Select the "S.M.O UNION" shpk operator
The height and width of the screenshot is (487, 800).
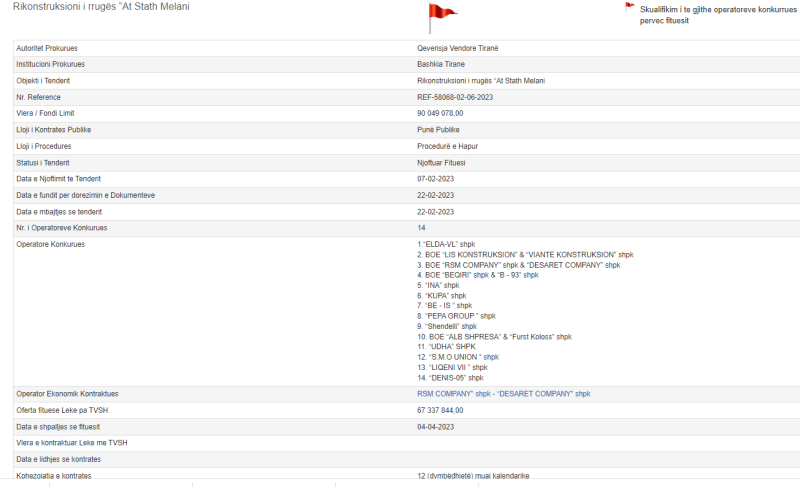[x=457, y=357]
